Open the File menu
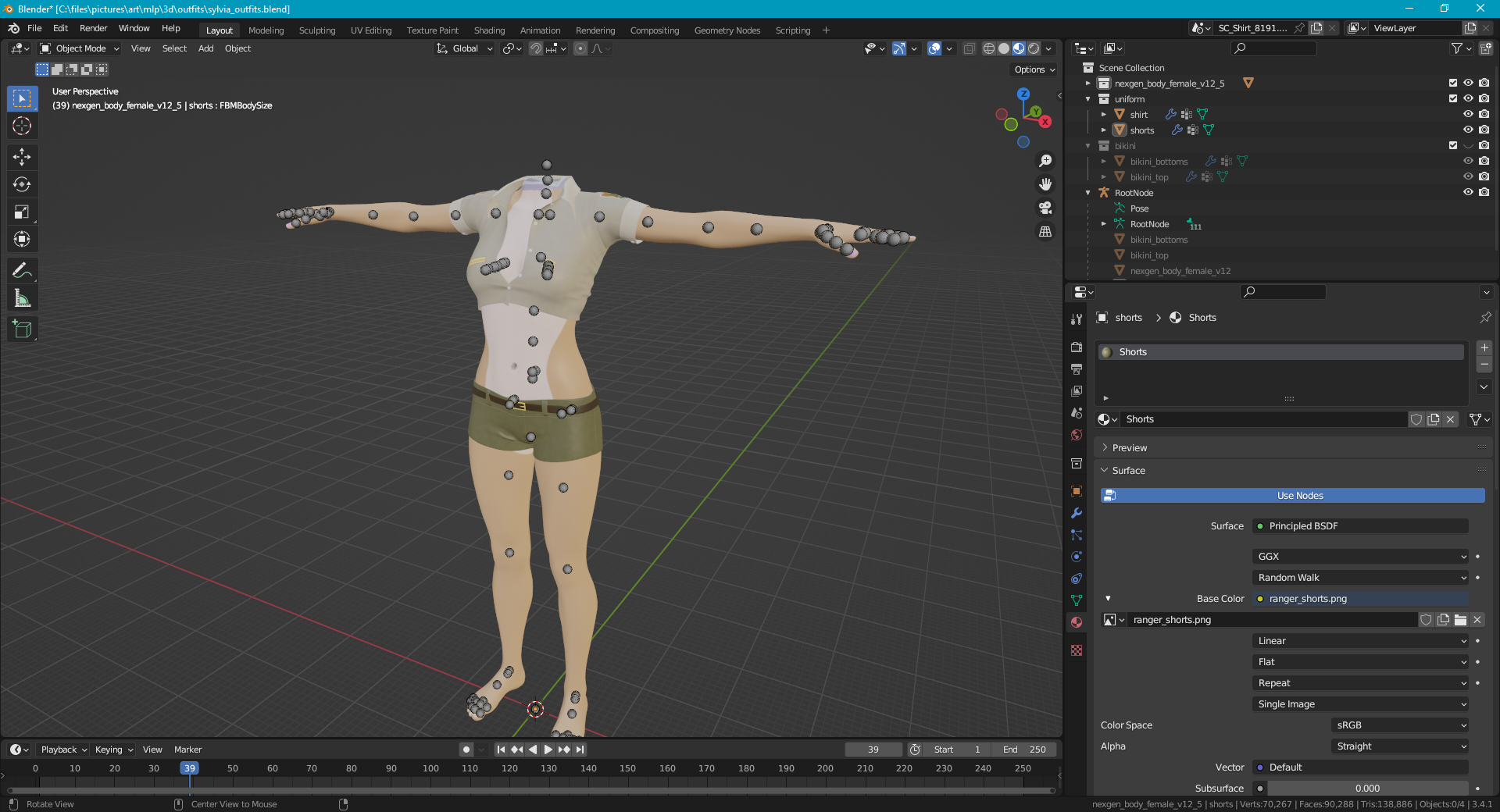1500x812 pixels. click(x=34, y=28)
